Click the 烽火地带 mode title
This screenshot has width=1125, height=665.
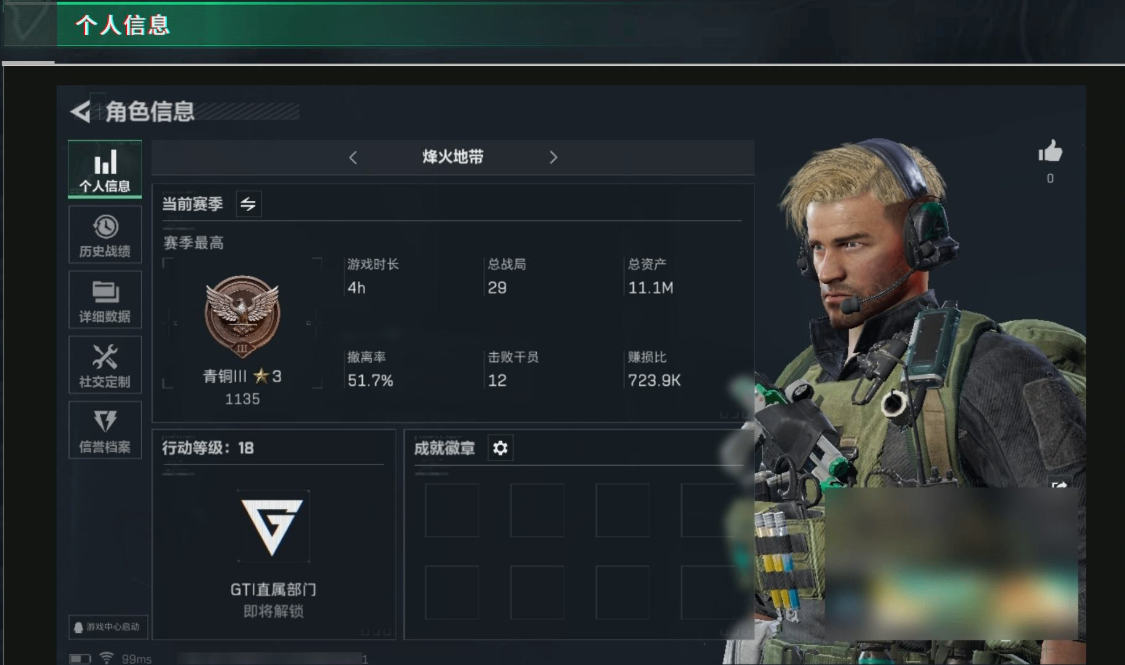[x=453, y=157]
